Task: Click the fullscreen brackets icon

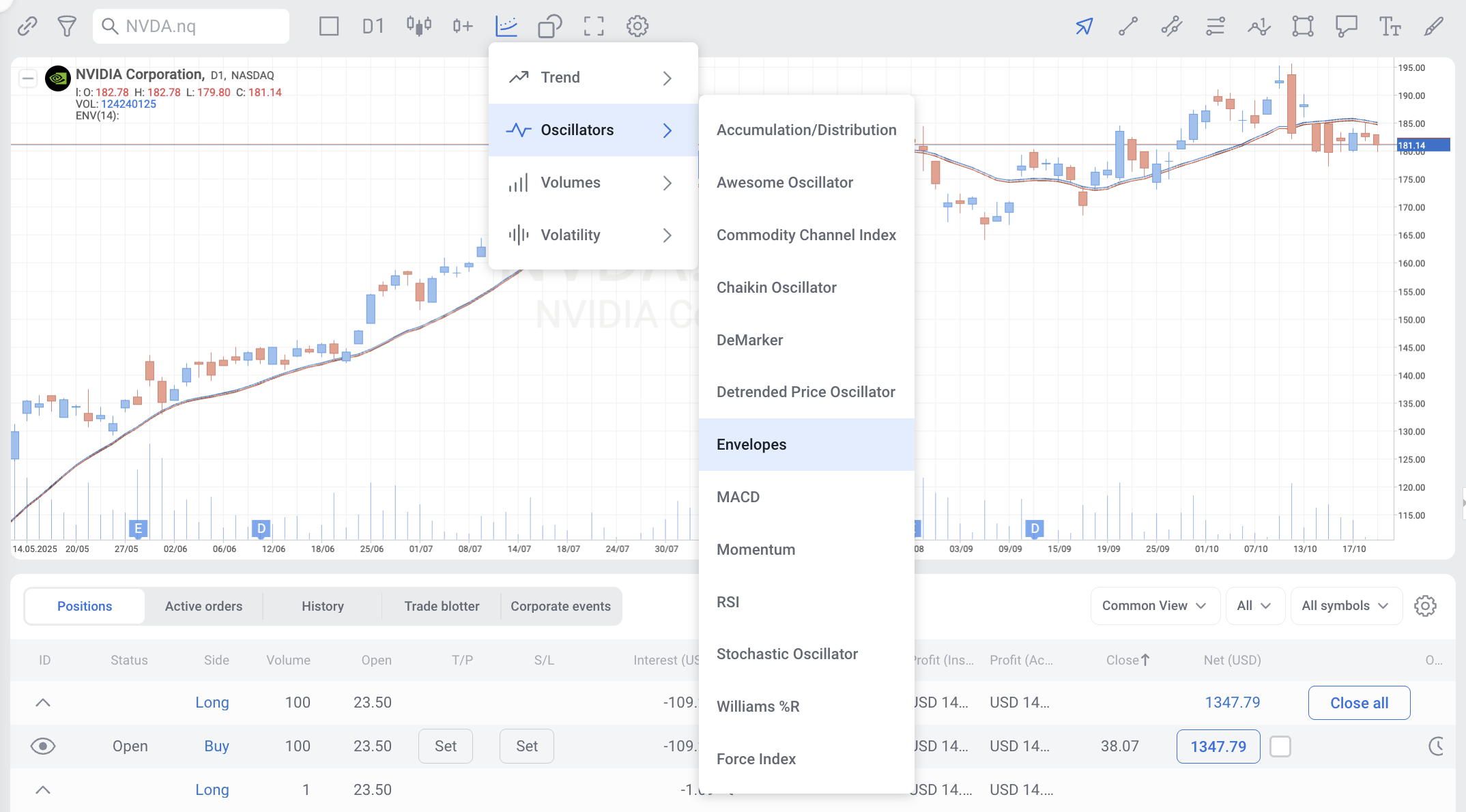Action: [x=594, y=26]
